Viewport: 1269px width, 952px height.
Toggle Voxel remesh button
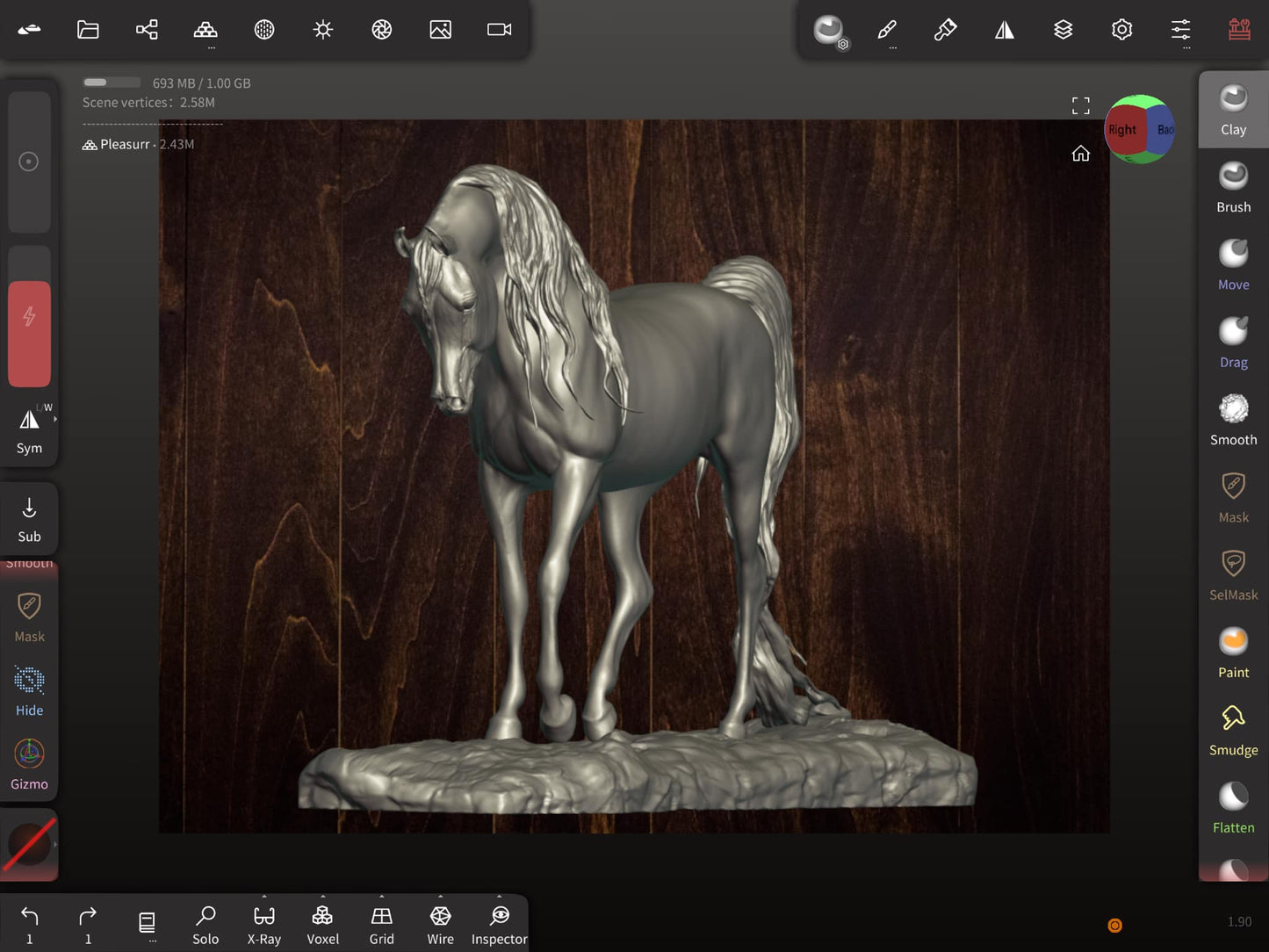click(x=323, y=926)
